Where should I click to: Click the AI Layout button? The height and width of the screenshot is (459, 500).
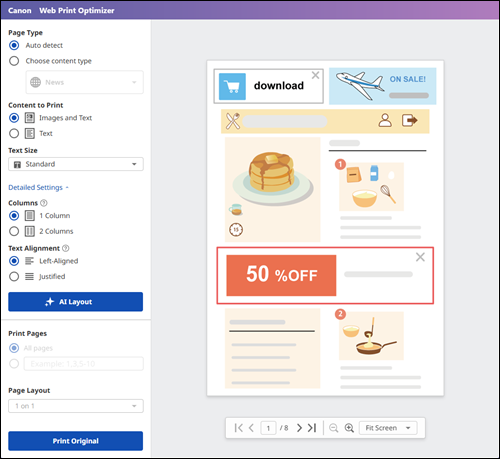click(76, 302)
